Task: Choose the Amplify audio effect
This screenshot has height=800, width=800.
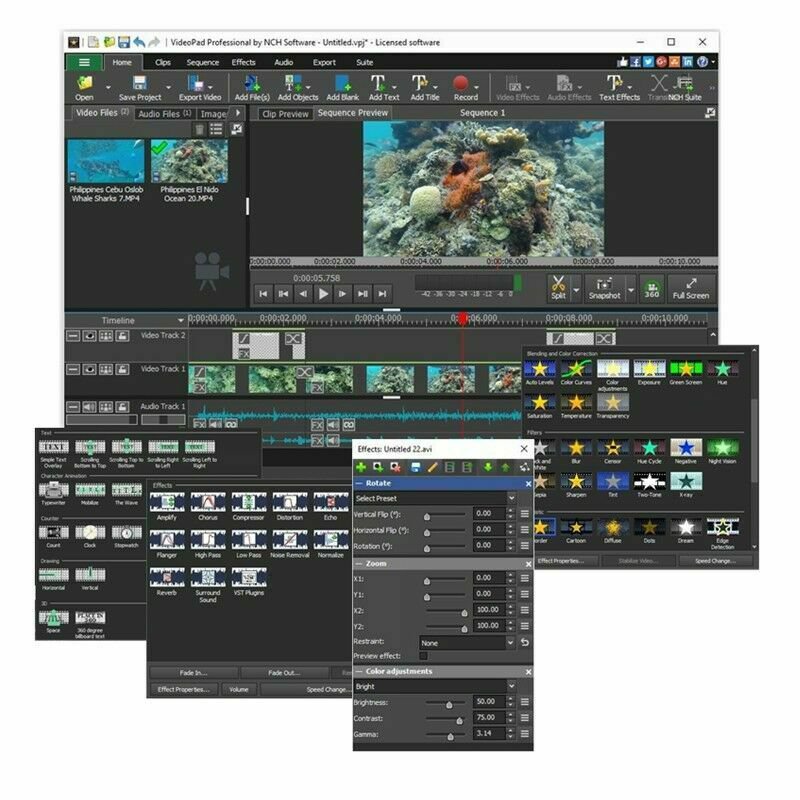Action: click(167, 506)
